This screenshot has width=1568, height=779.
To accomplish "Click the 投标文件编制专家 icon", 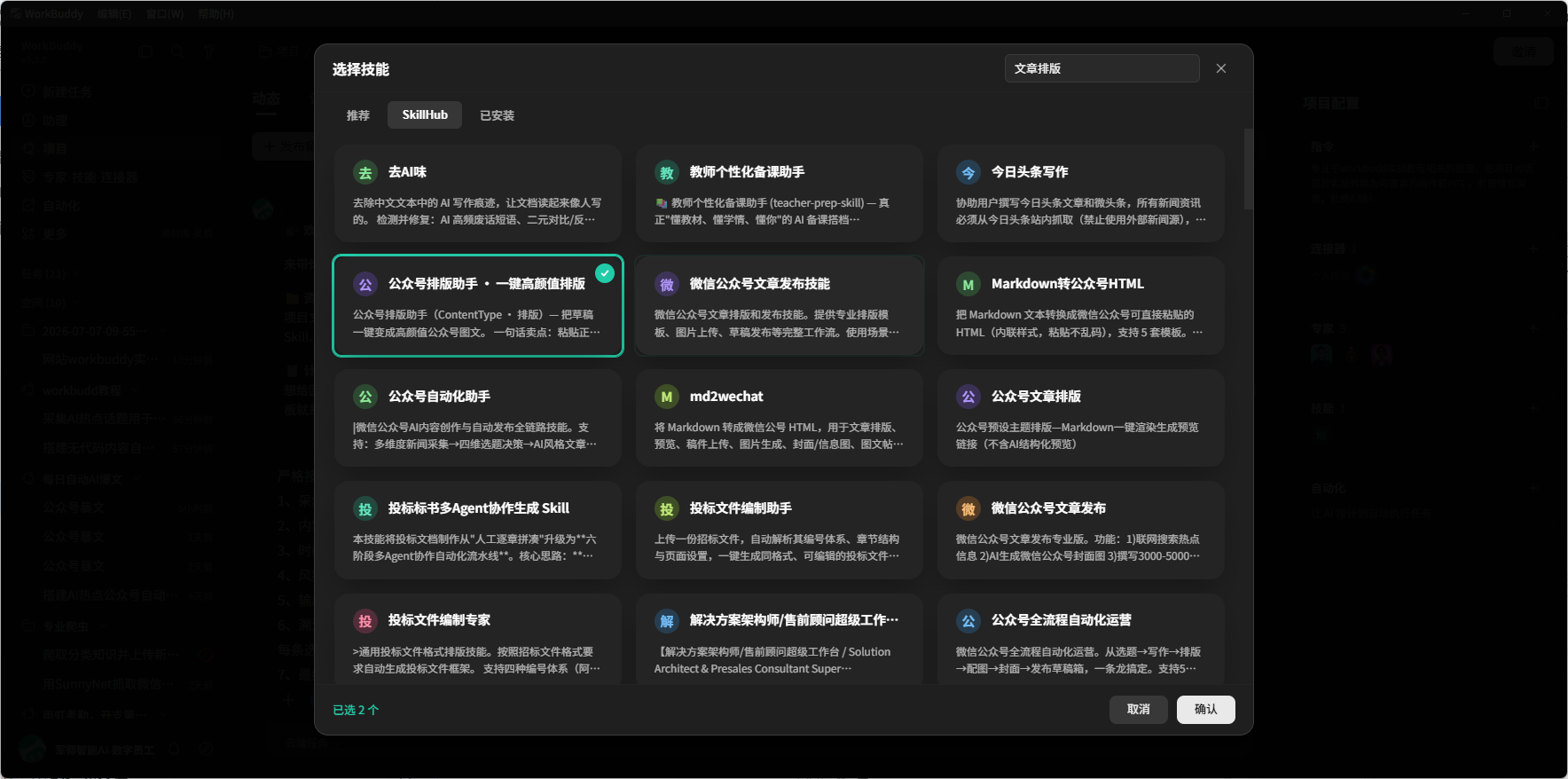I will [x=365, y=621].
